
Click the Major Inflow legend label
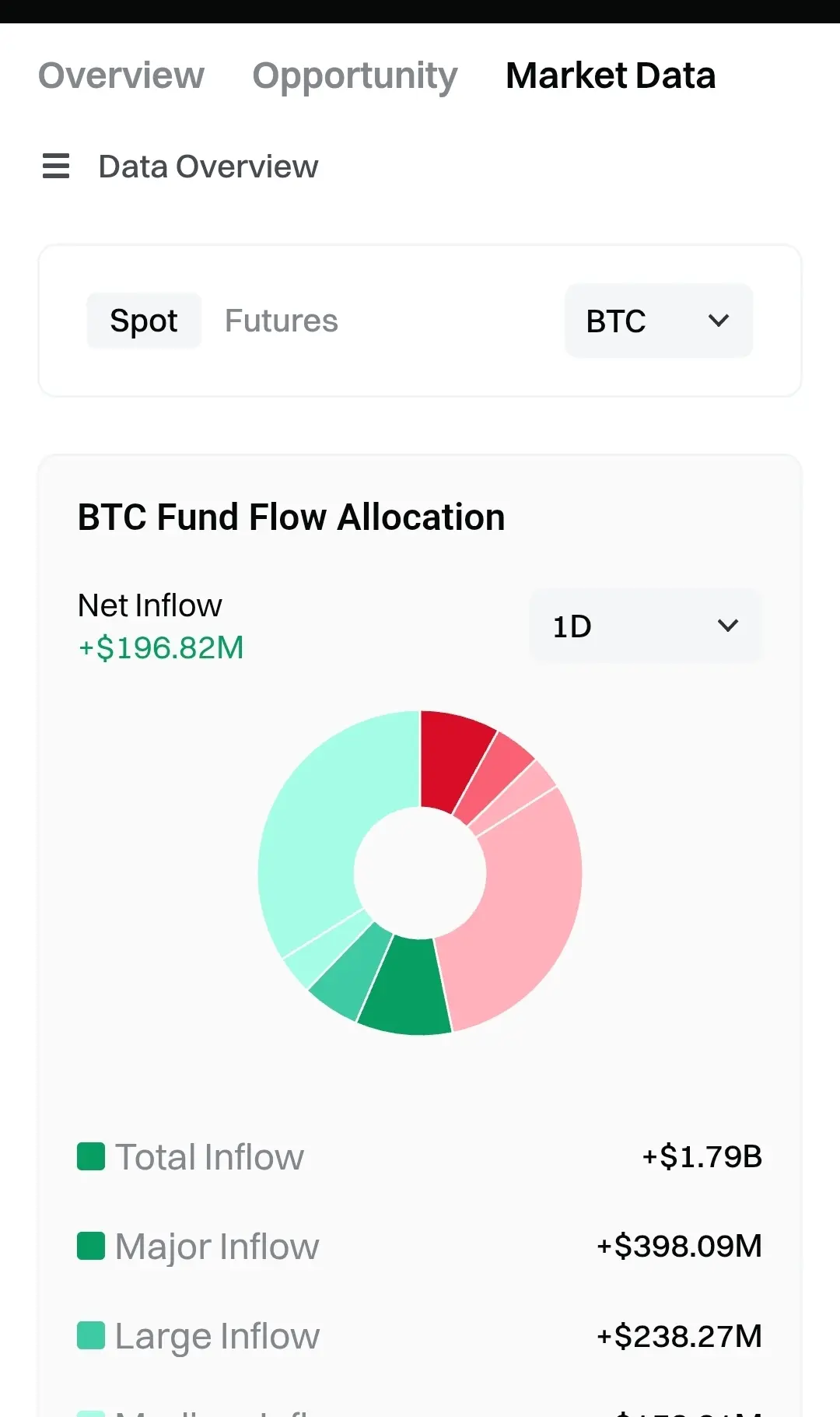217,1247
